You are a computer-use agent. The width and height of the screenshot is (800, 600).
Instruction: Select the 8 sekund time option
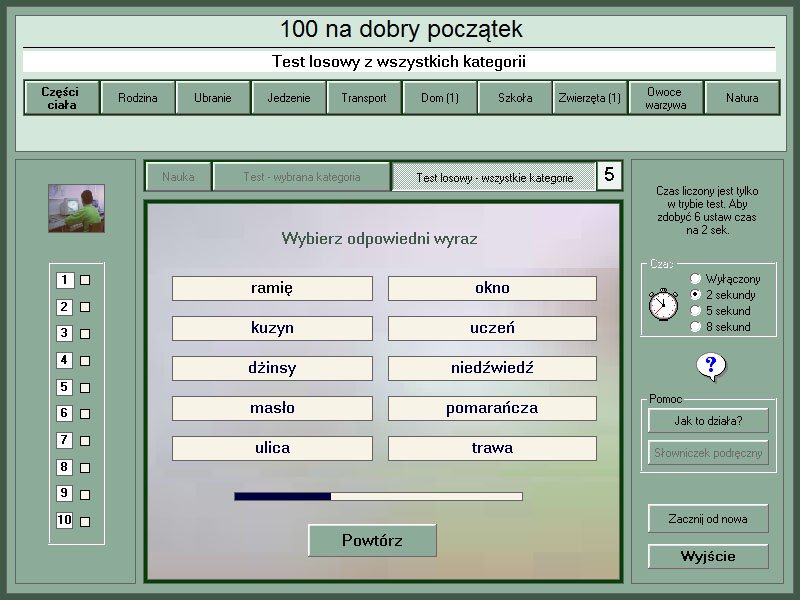coord(696,327)
